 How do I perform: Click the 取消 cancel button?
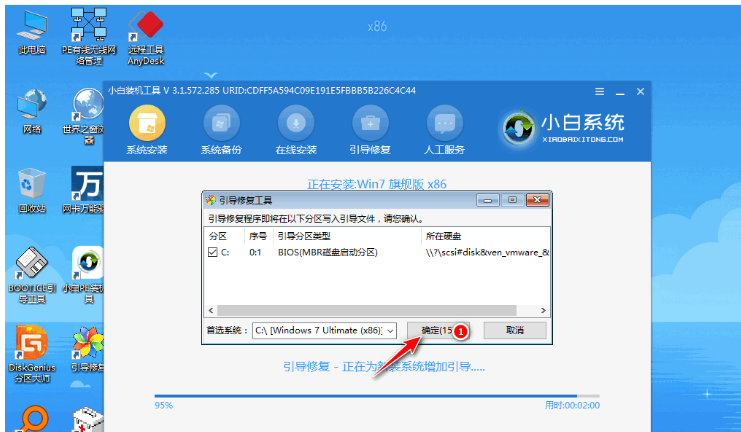pos(515,330)
